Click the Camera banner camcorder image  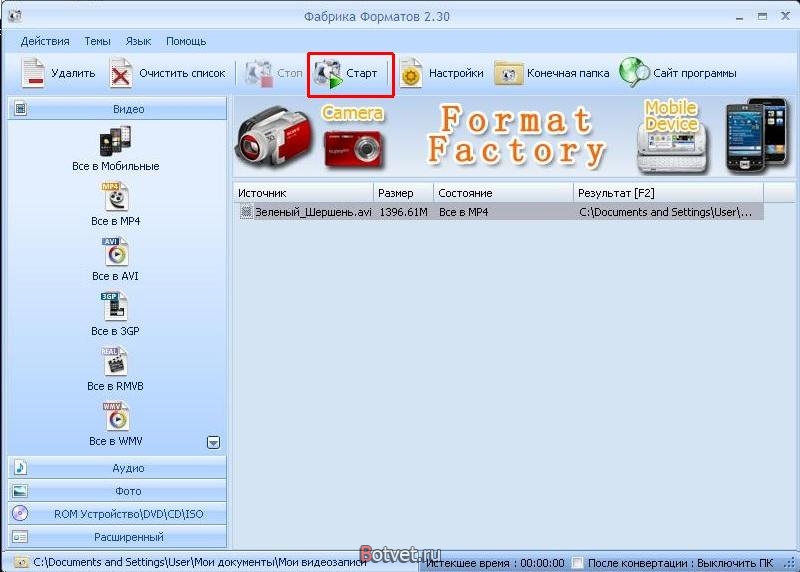(x=274, y=135)
